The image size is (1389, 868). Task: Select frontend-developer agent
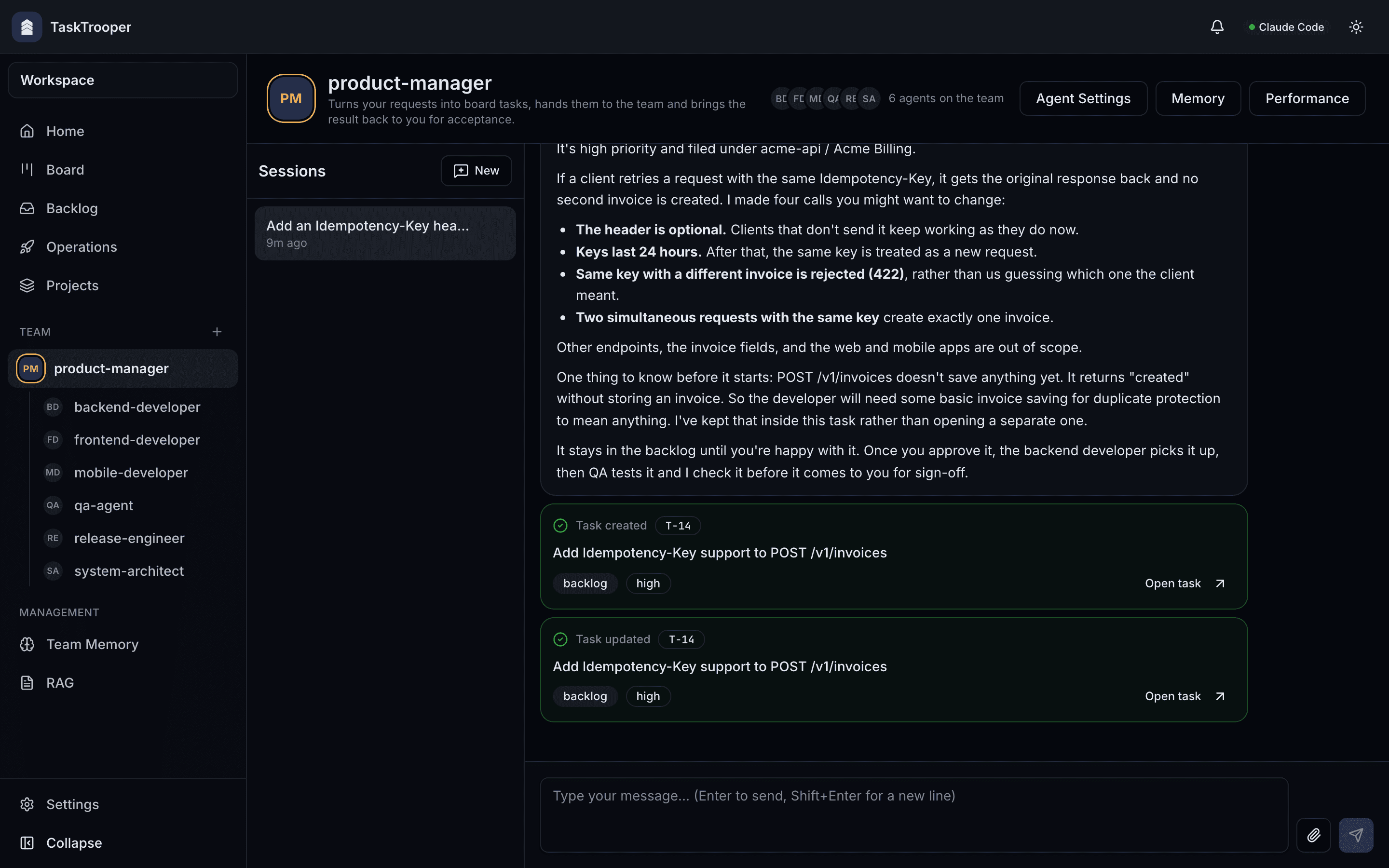pyautogui.click(x=136, y=440)
